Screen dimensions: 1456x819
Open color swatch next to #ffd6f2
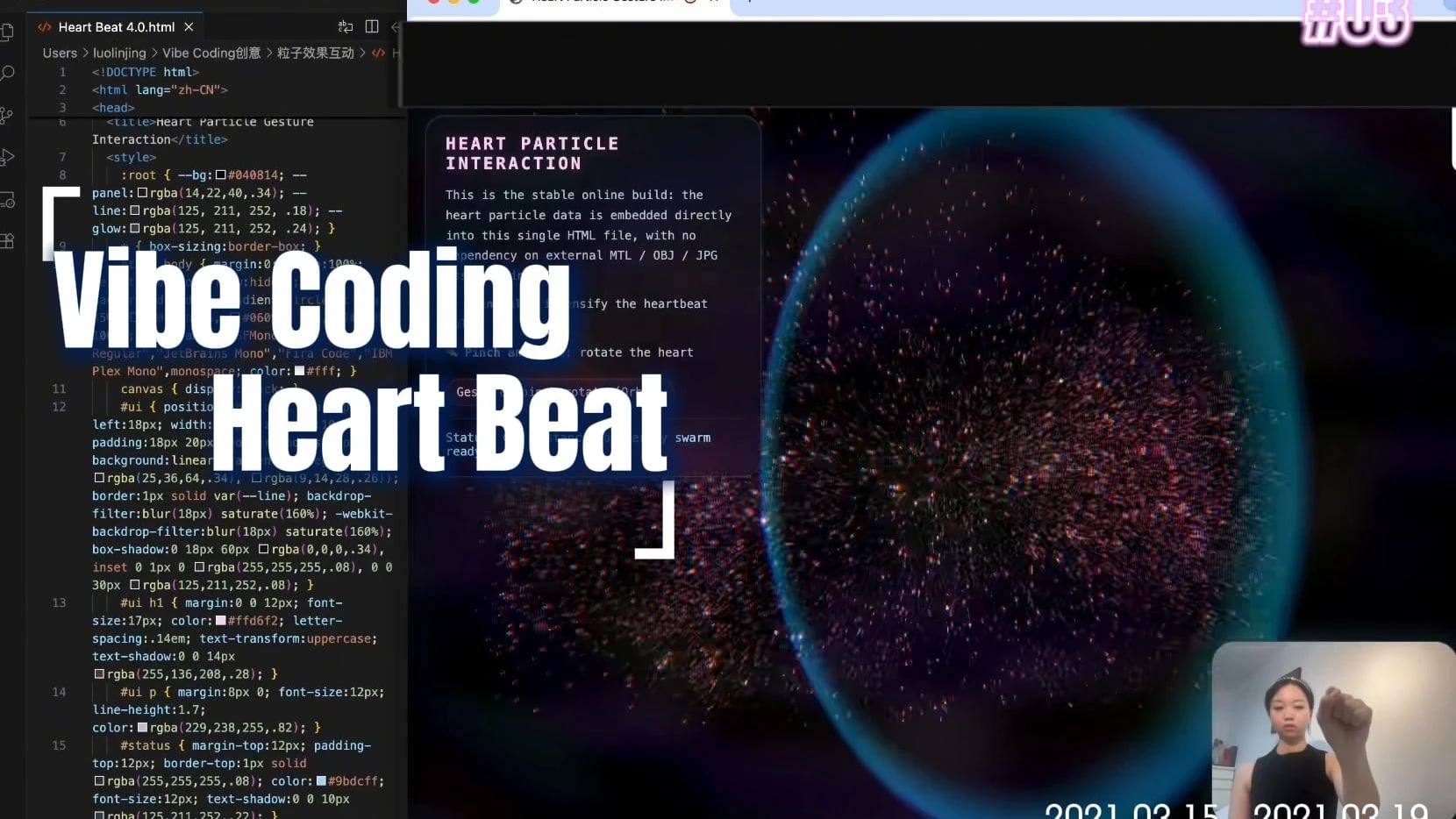pyautogui.click(x=221, y=621)
